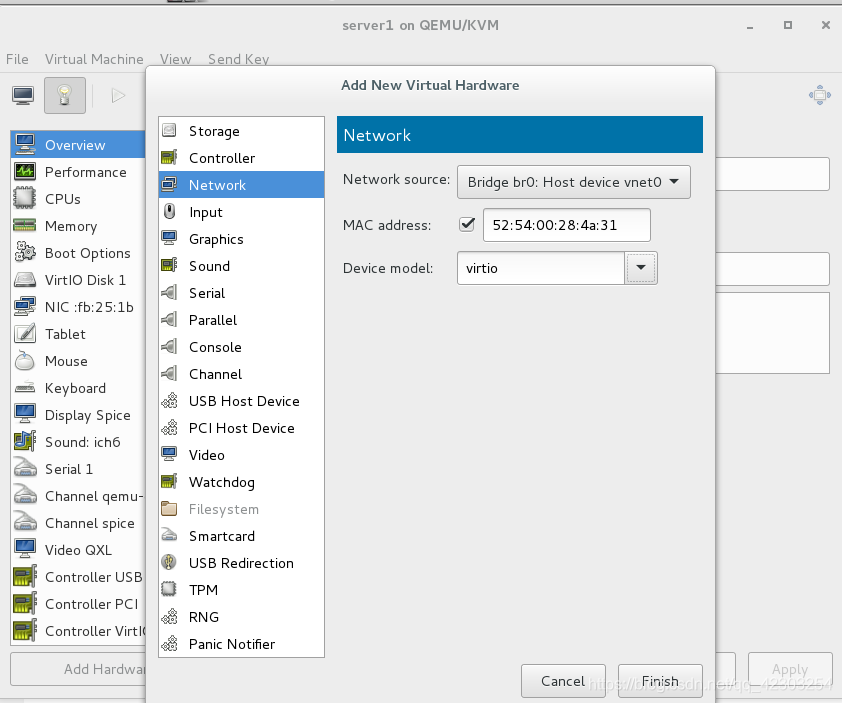Select Serial 1 in sidebar
Image resolution: width=842 pixels, height=703 pixels.
coord(78,469)
